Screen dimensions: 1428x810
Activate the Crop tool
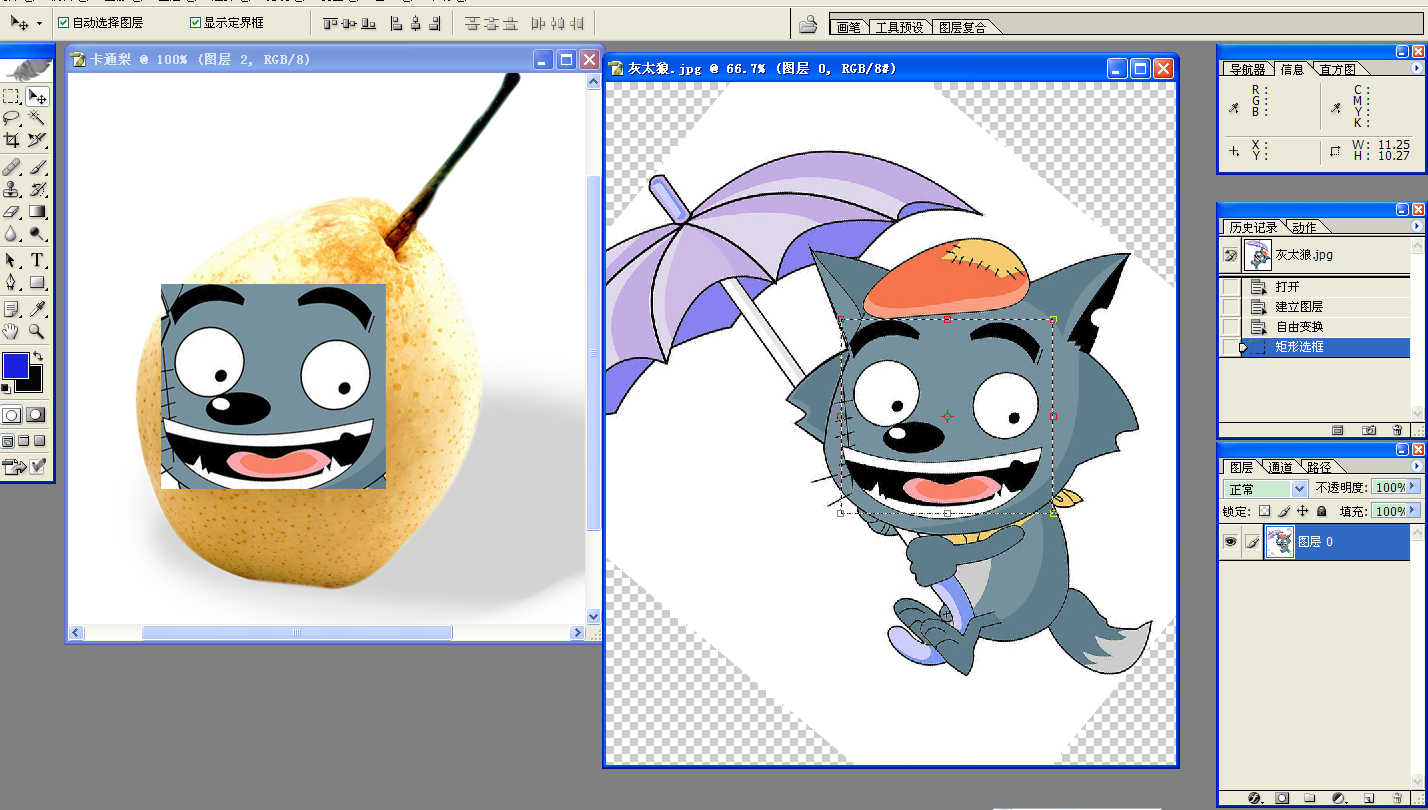11,140
